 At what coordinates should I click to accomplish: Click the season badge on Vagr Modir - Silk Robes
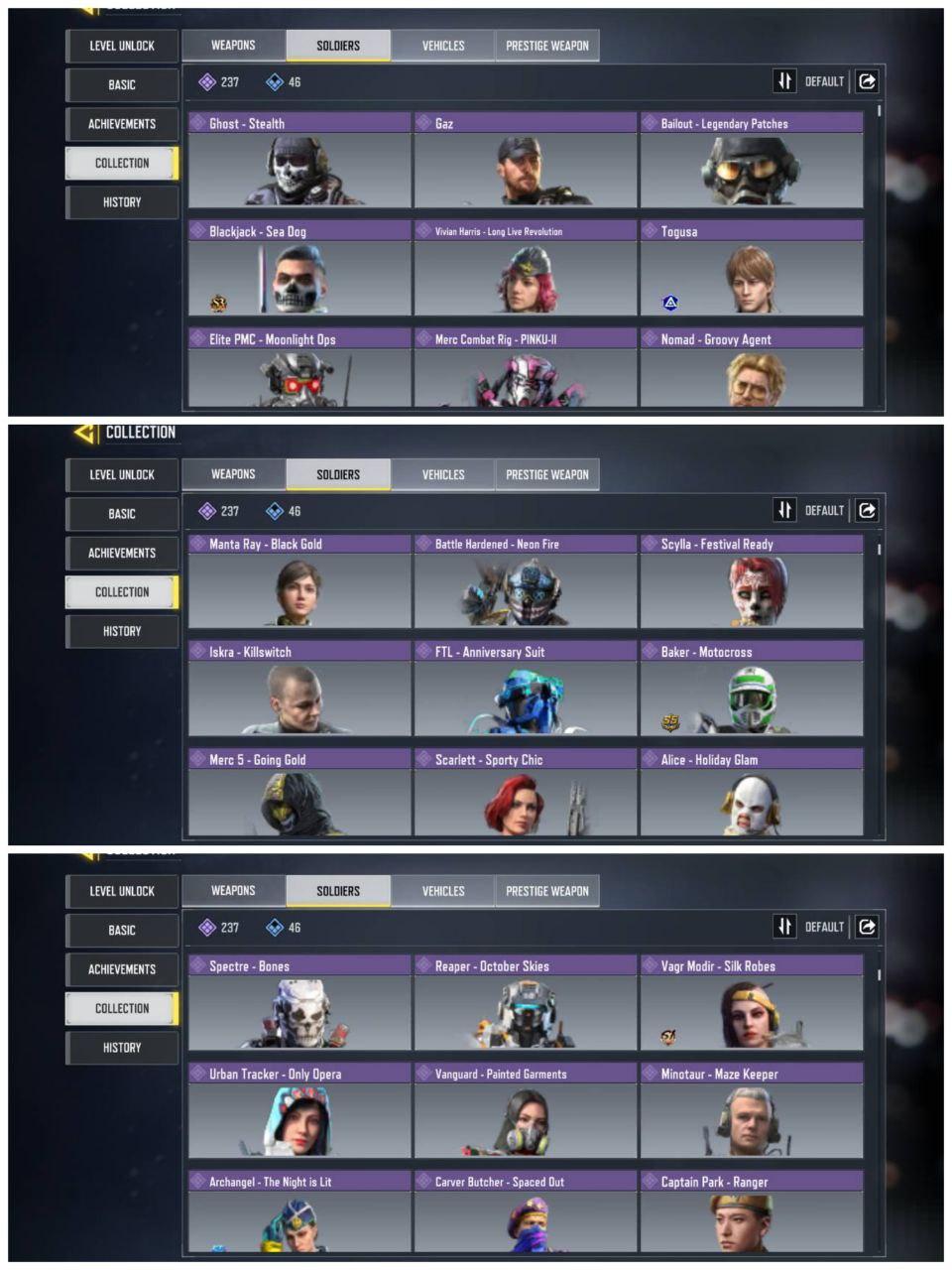[669, 1038]
